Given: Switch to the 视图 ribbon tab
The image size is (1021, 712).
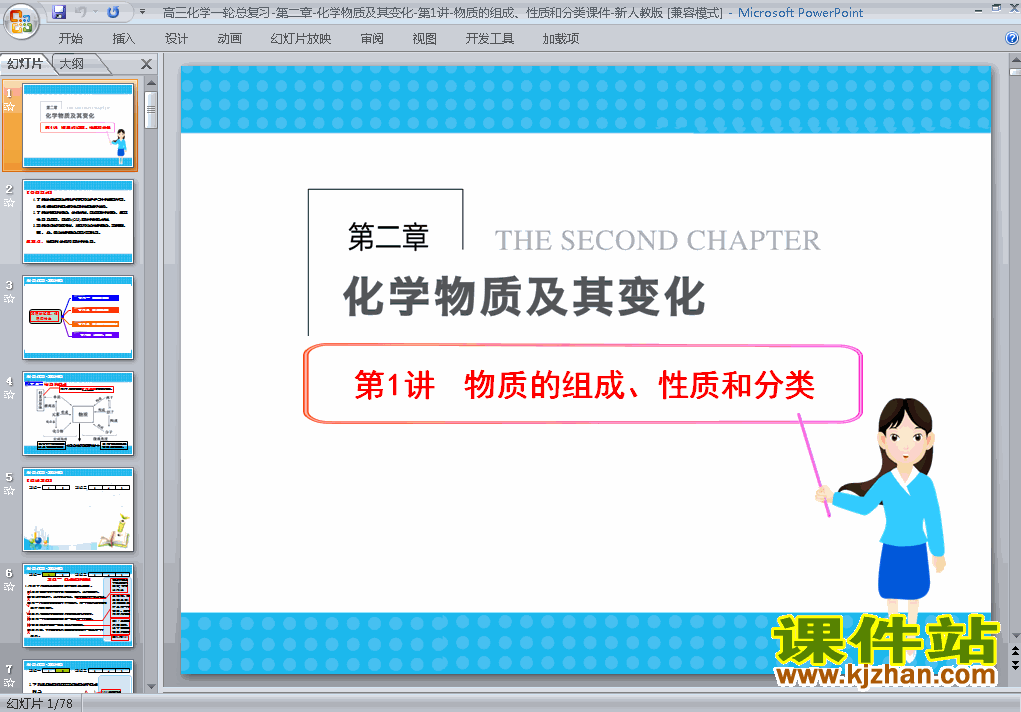Looking at the screenshot, I should [425, 38].
